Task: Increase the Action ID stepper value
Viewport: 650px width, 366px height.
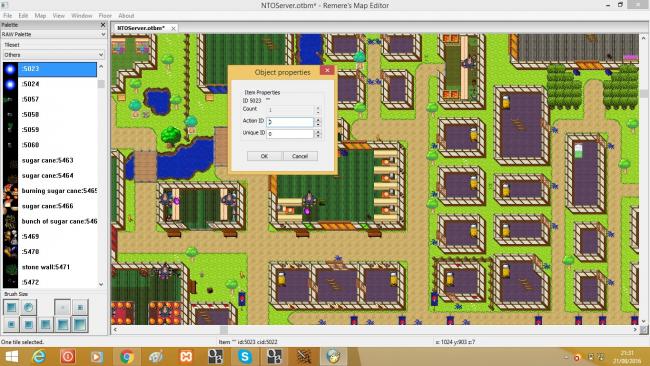Action: tap(318, 120)
